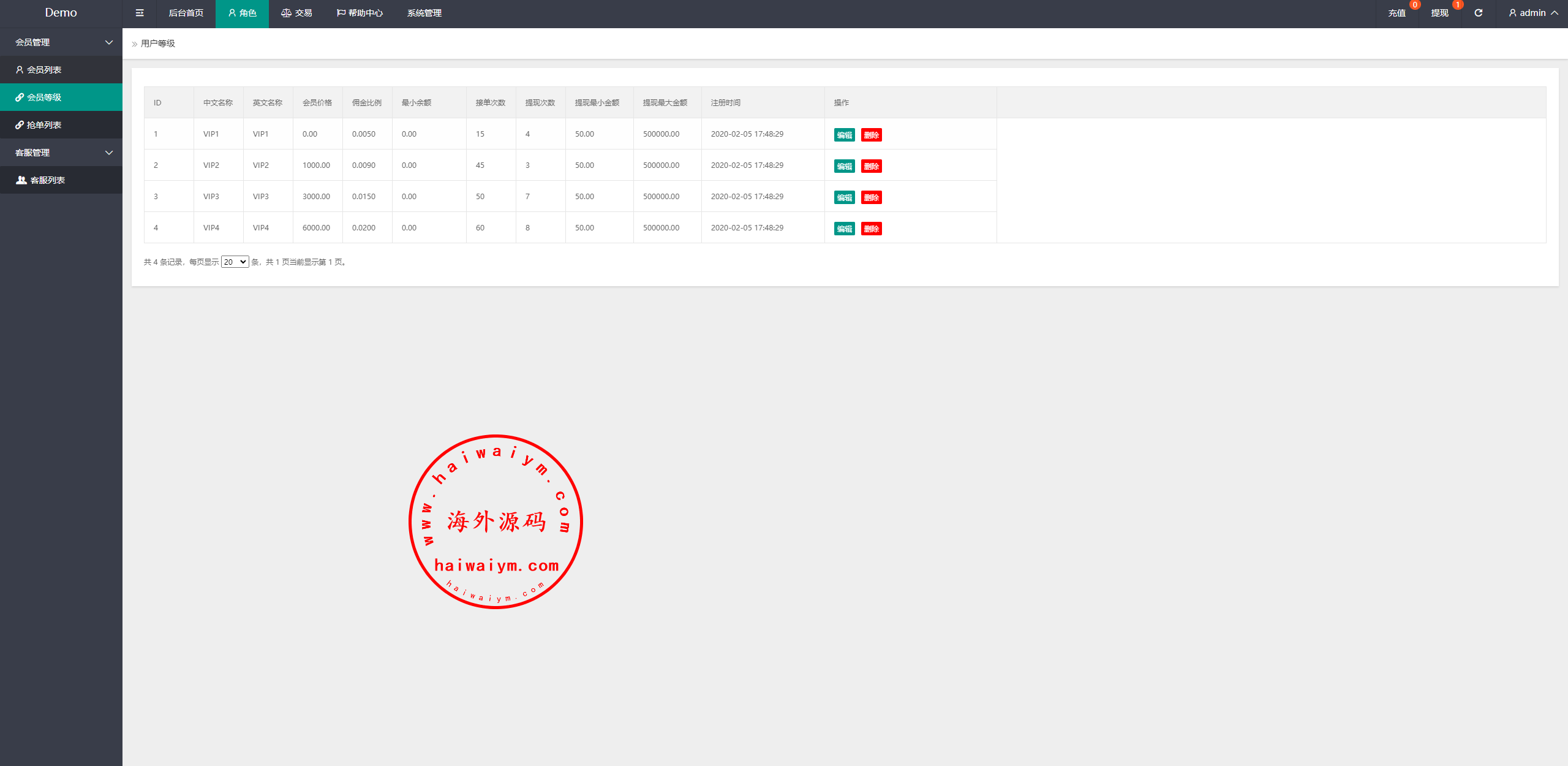Click 删除 button for VIP3 row

point(871,197)
